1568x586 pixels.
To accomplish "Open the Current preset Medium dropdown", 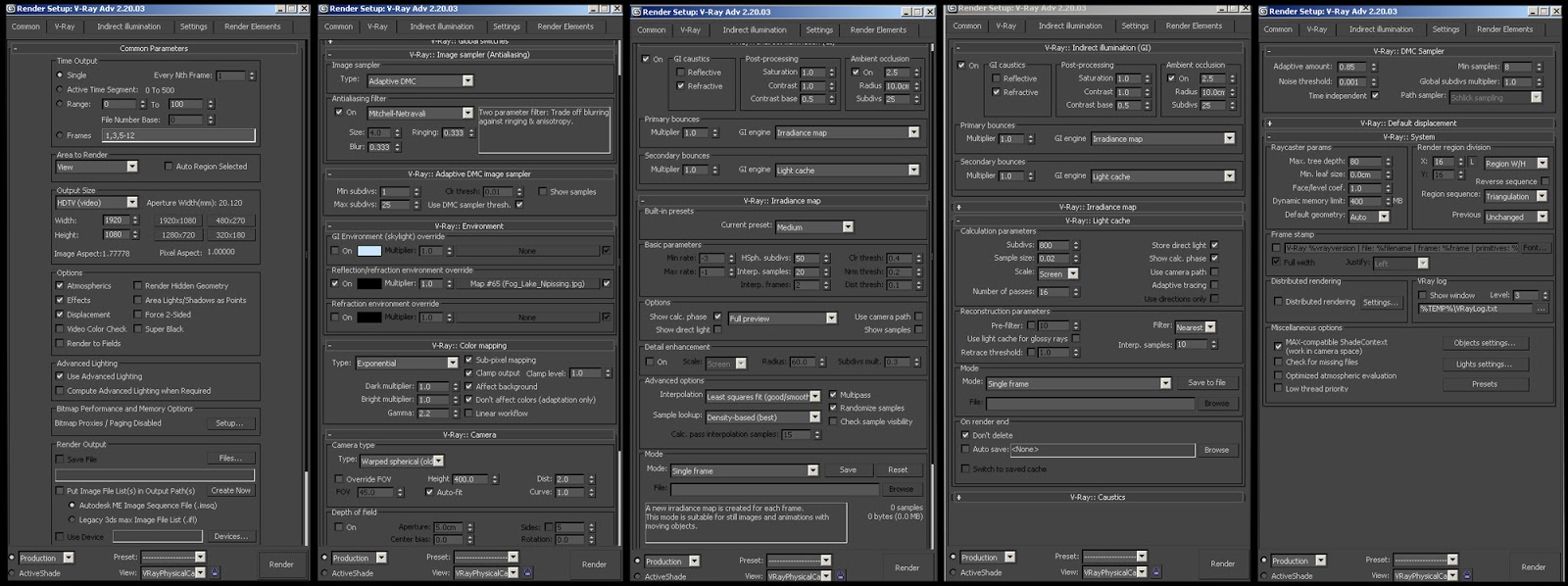I will (813, 226).
